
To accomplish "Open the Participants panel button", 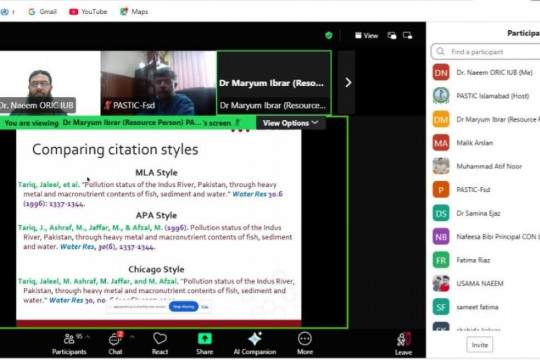I will (69, 344).
